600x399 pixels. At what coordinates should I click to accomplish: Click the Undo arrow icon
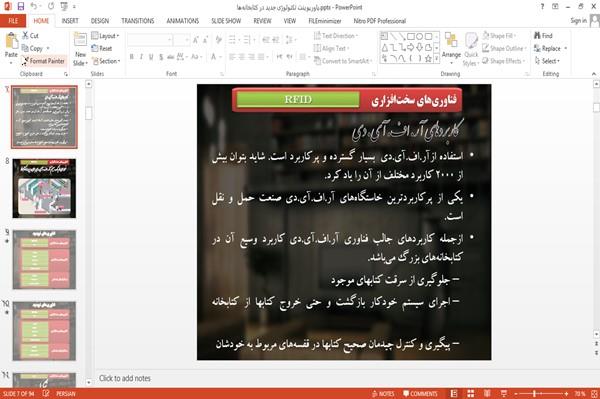[x=34, y=6]
